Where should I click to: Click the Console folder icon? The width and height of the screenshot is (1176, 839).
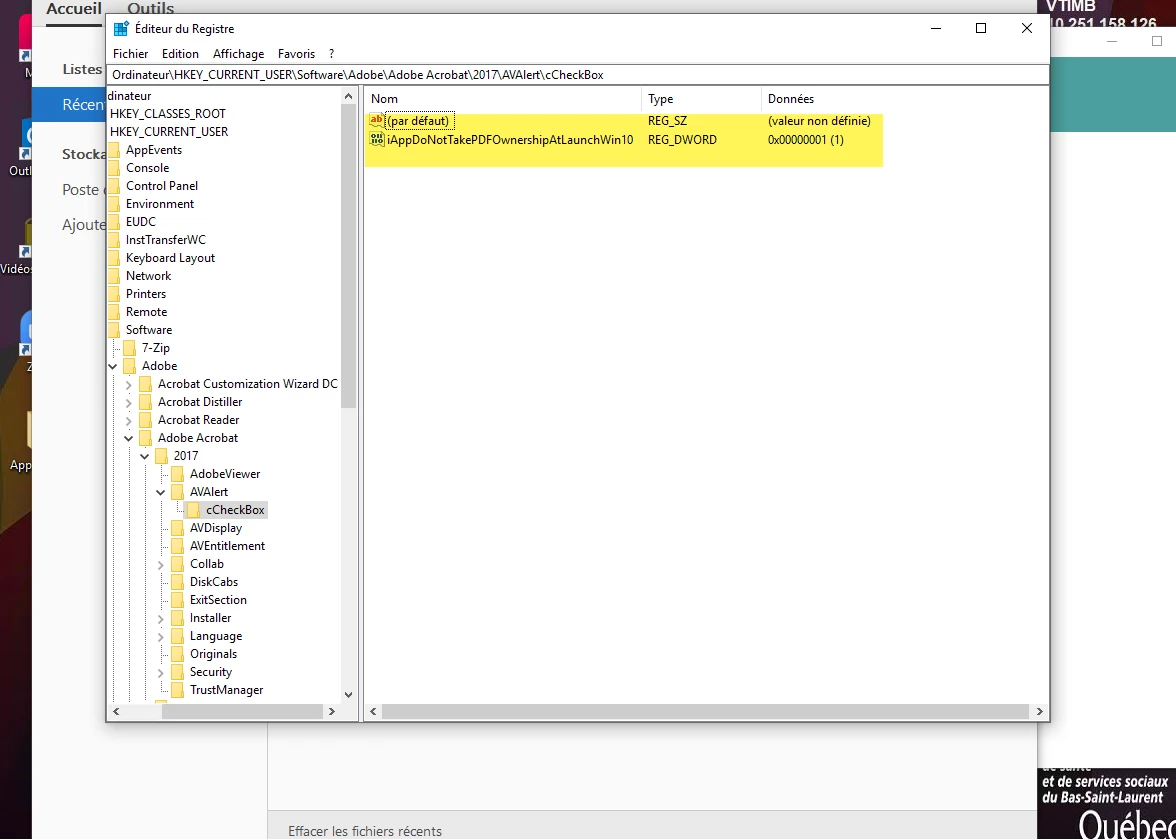click(x=114, y=168)
